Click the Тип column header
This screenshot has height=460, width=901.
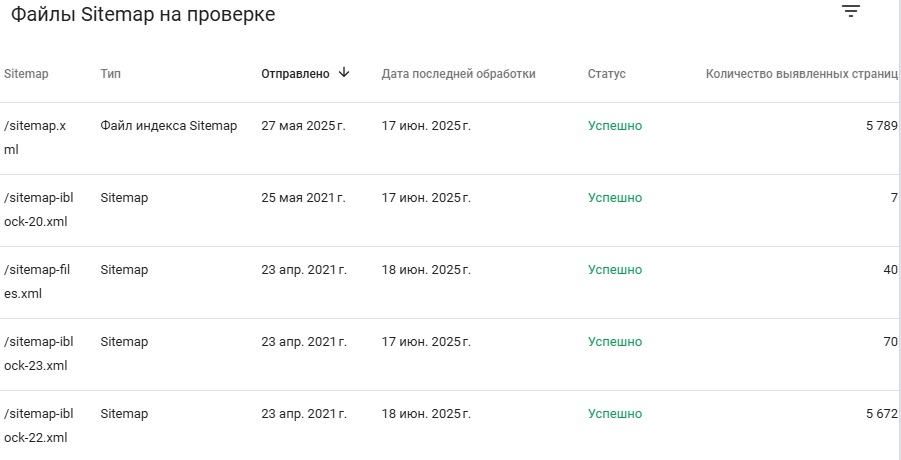pyautogui.click(x=110, y=74)
